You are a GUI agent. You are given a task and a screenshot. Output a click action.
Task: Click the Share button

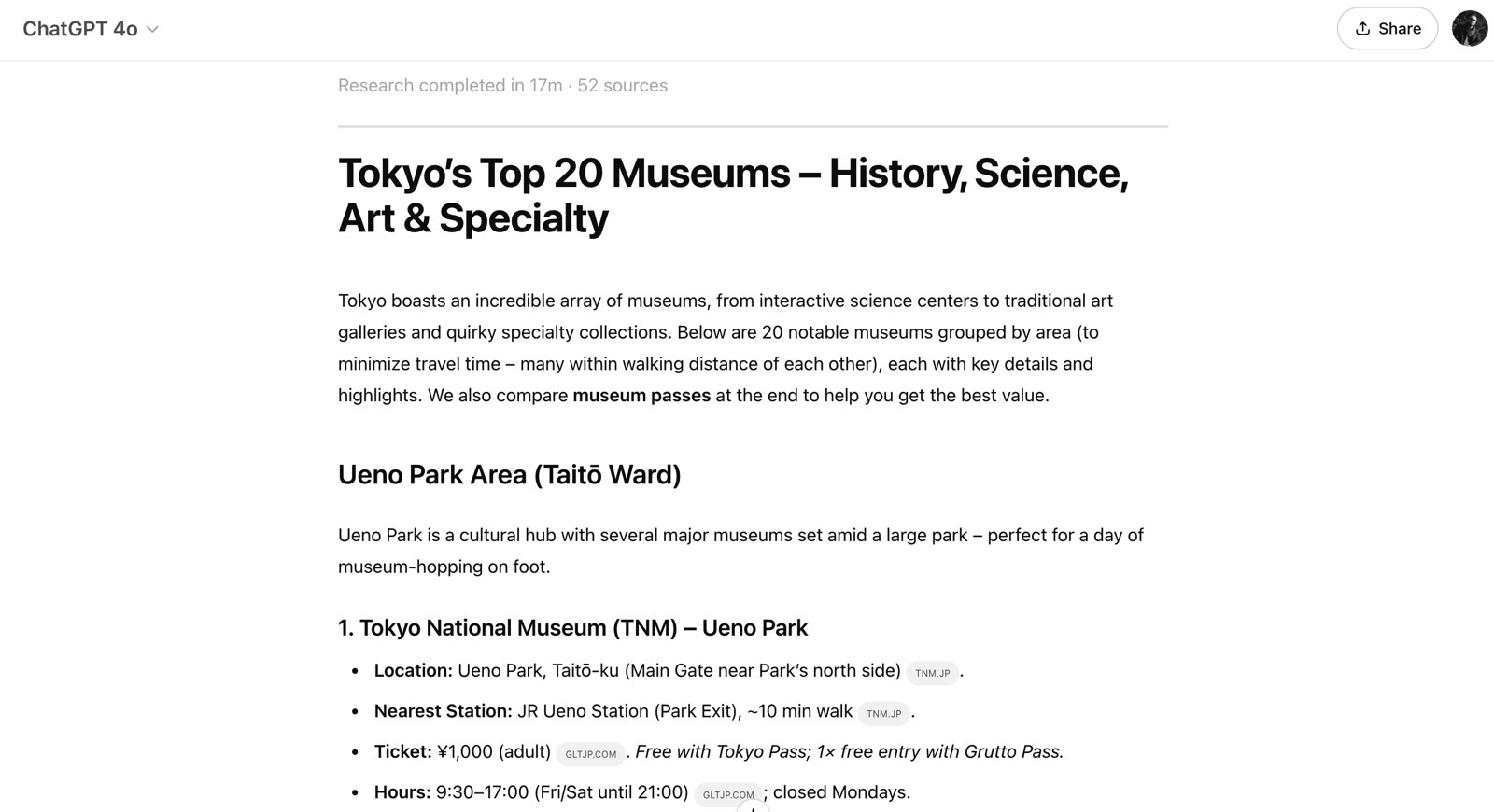tap(1388, 29)
